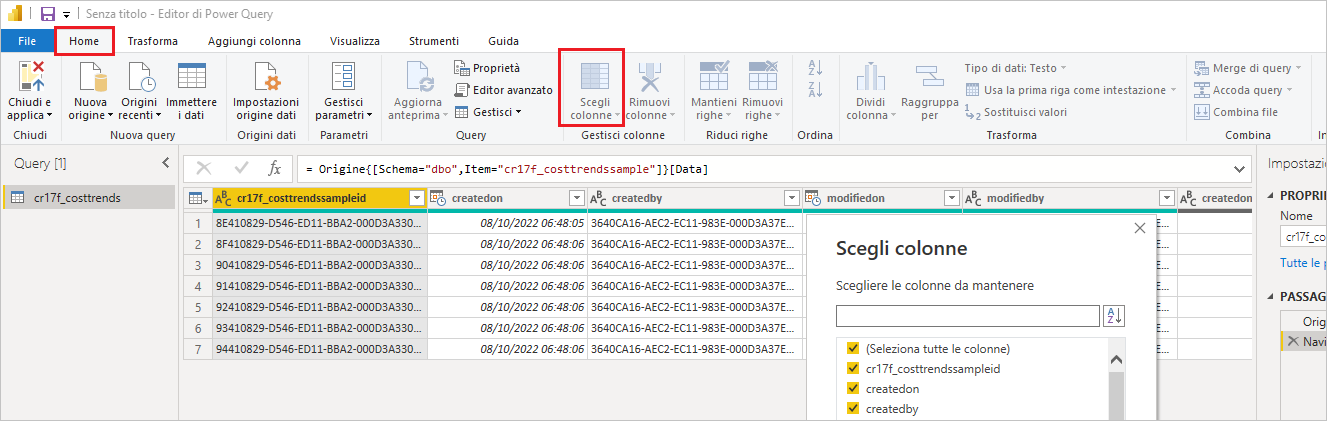Click the search field in Scegli colonne
The width and height of the screenshot is (1327, 421).
(968, 316)
